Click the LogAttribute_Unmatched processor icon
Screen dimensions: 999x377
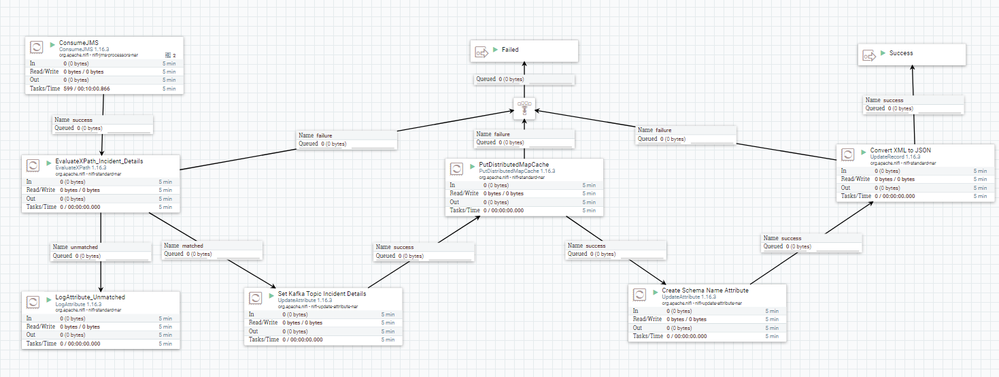(33, 301)
